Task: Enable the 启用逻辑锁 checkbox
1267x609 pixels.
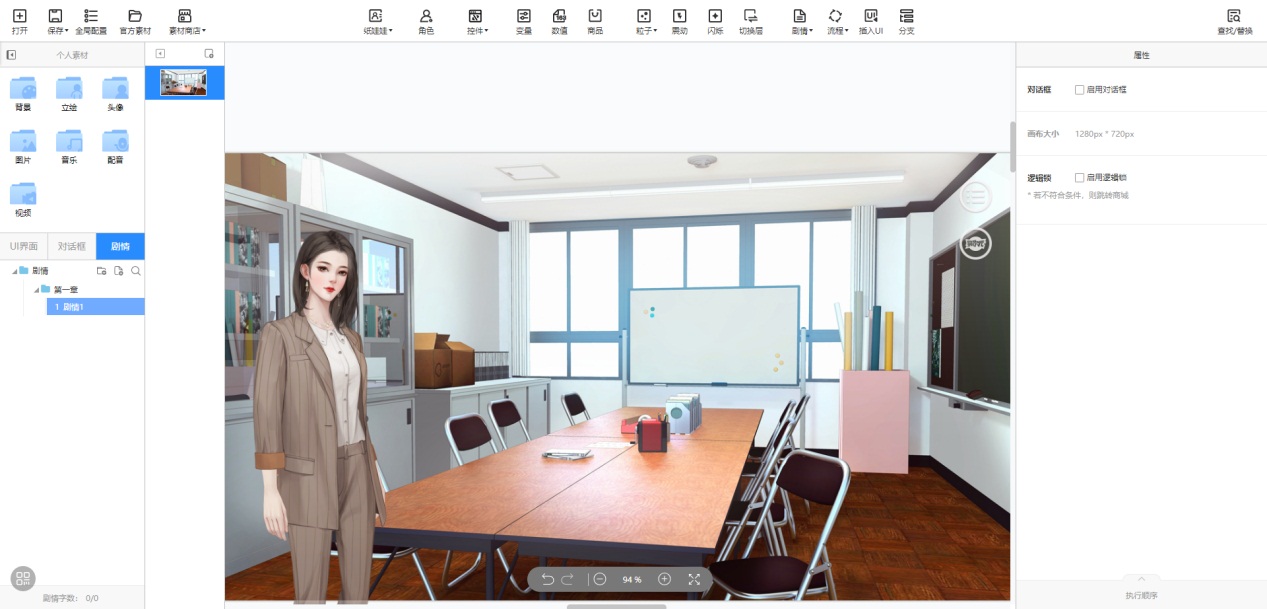Action: 1079,178
